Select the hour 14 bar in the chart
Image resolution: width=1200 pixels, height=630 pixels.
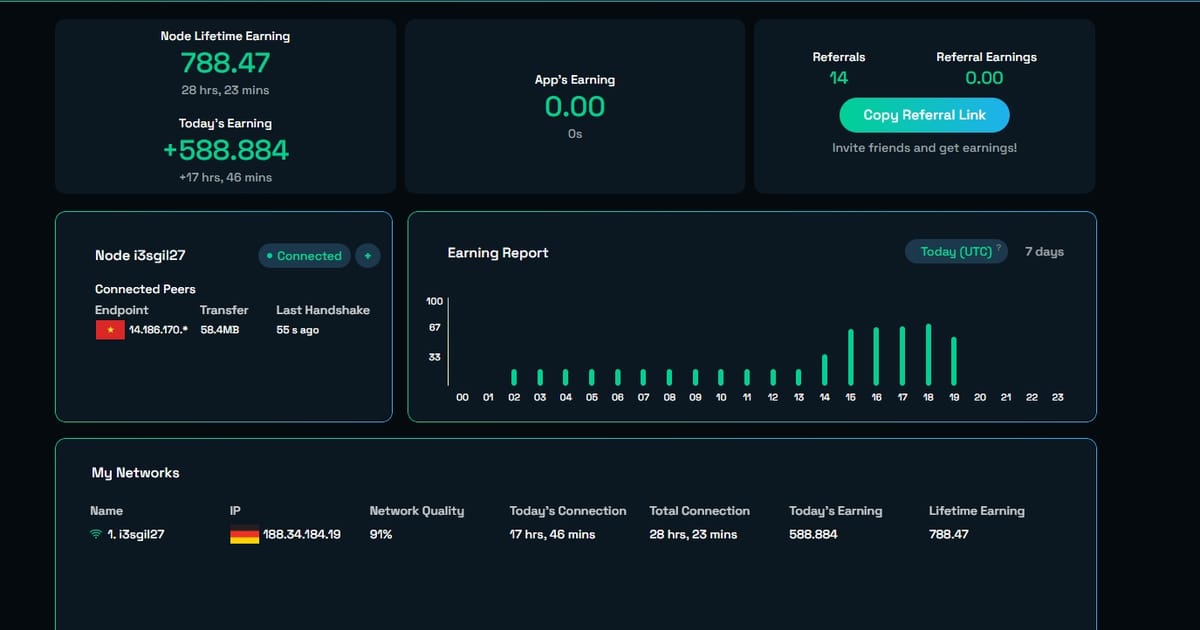tap(825, 370)
